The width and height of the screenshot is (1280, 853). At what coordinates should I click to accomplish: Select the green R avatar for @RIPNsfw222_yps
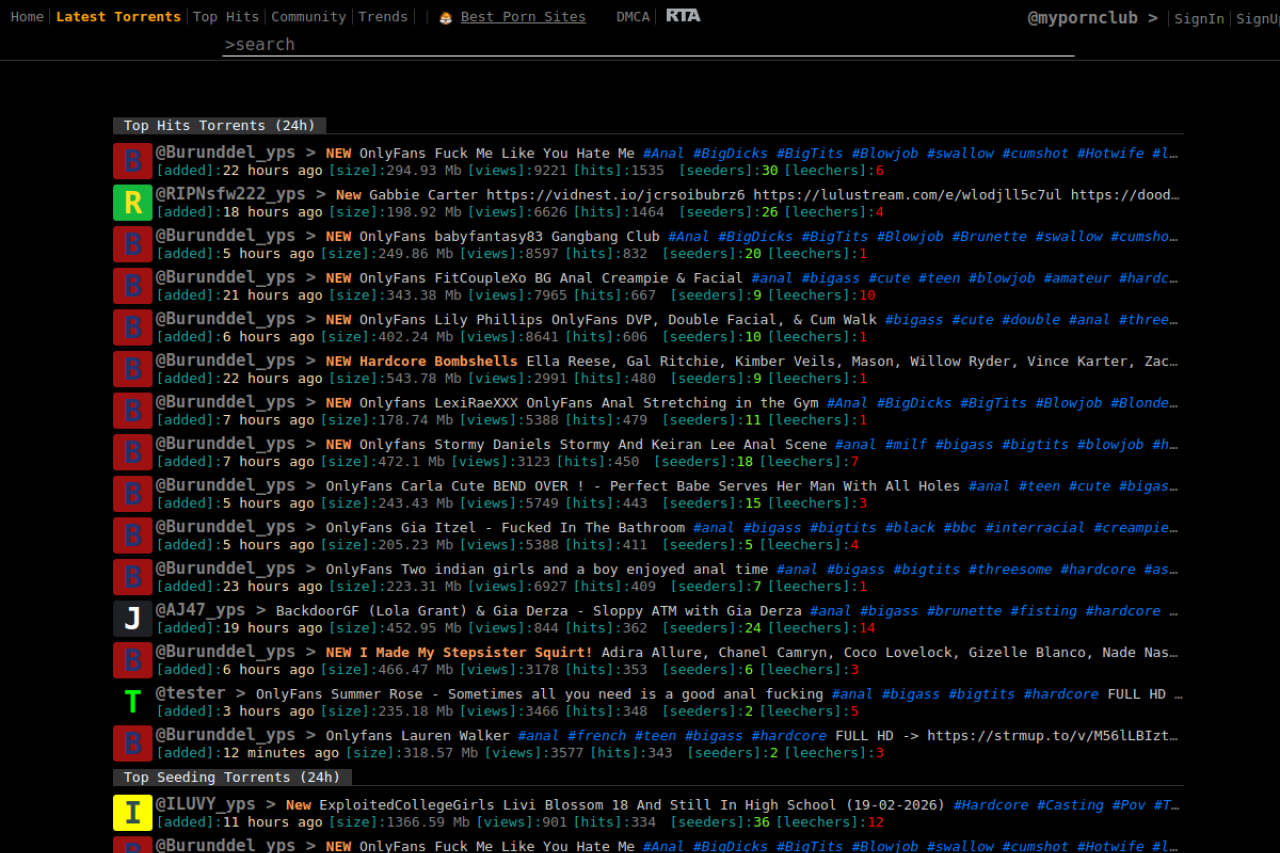click(132, 202)
